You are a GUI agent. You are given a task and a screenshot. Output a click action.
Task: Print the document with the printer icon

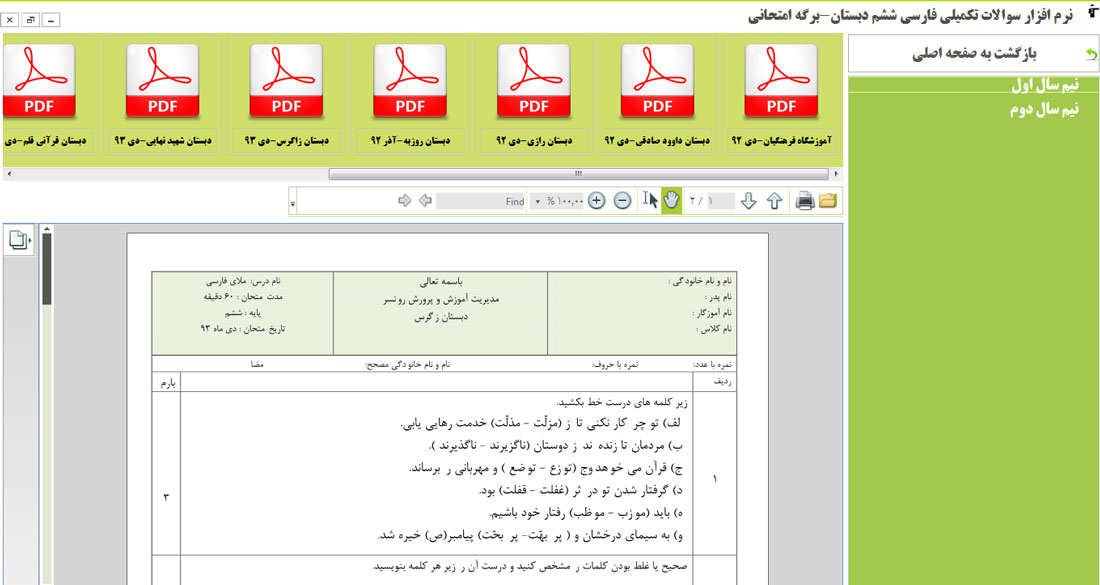pyautogui.click(x=804, y=201)
